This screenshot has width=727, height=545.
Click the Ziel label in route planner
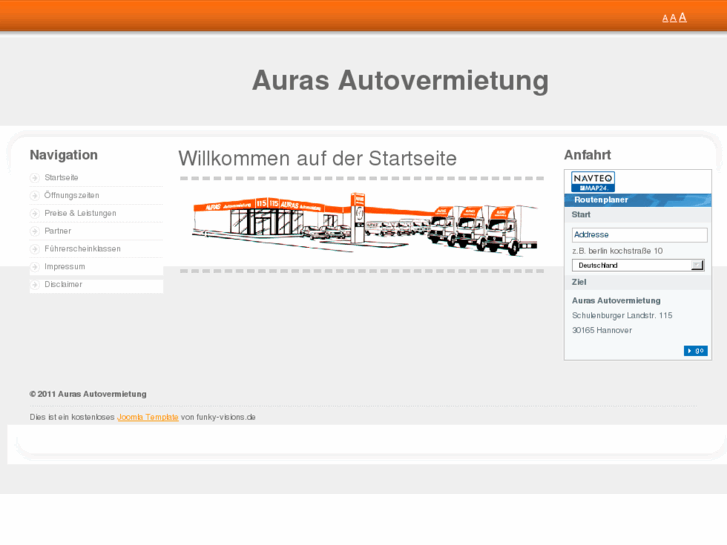tap(579, 282)
